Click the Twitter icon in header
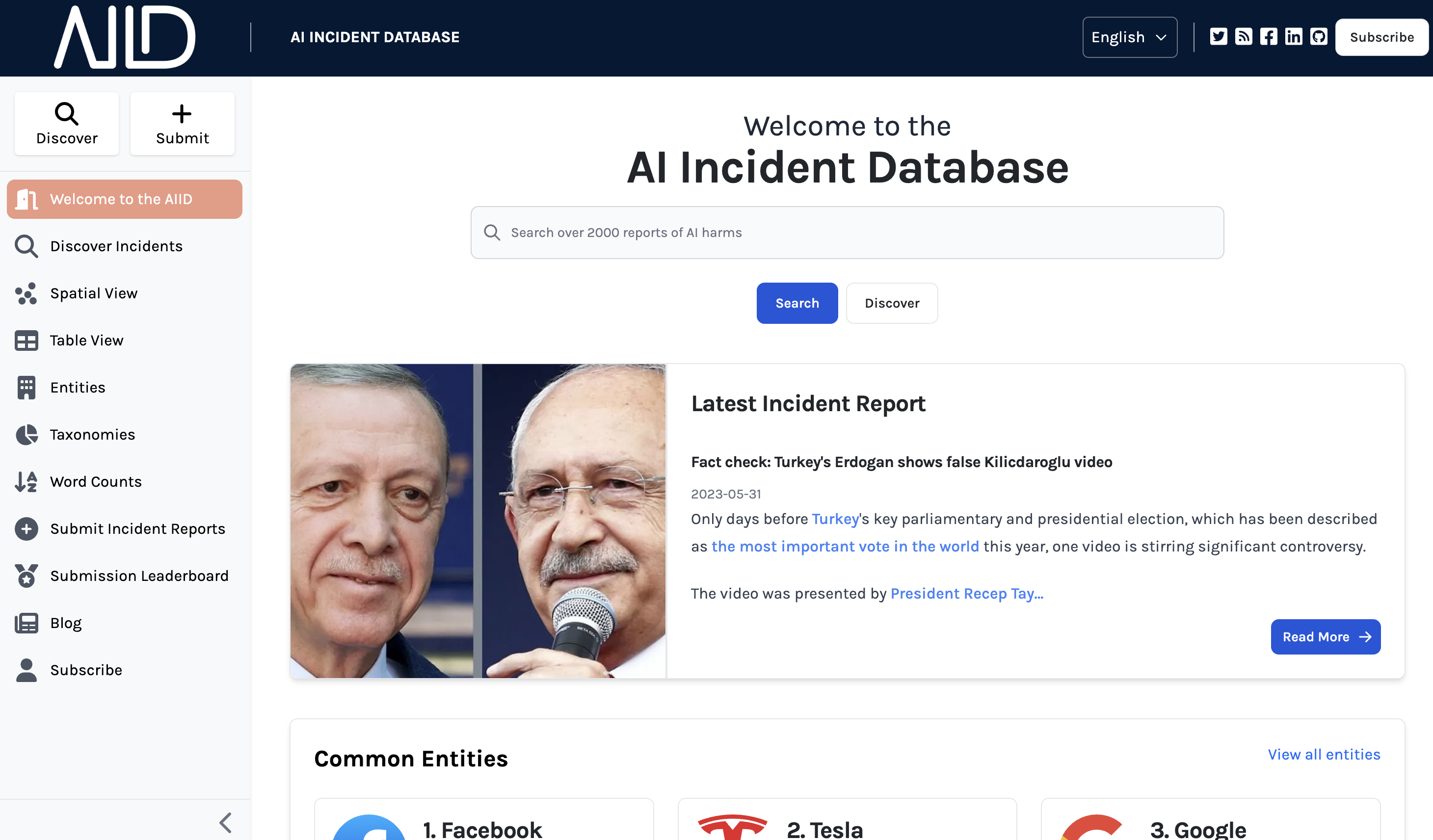The width and height of the screenshot is (1433, 840). (1218, 37)
